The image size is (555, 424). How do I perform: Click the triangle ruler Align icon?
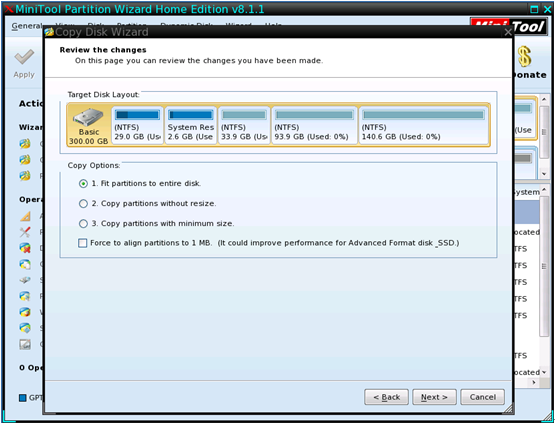coord(25,216)
